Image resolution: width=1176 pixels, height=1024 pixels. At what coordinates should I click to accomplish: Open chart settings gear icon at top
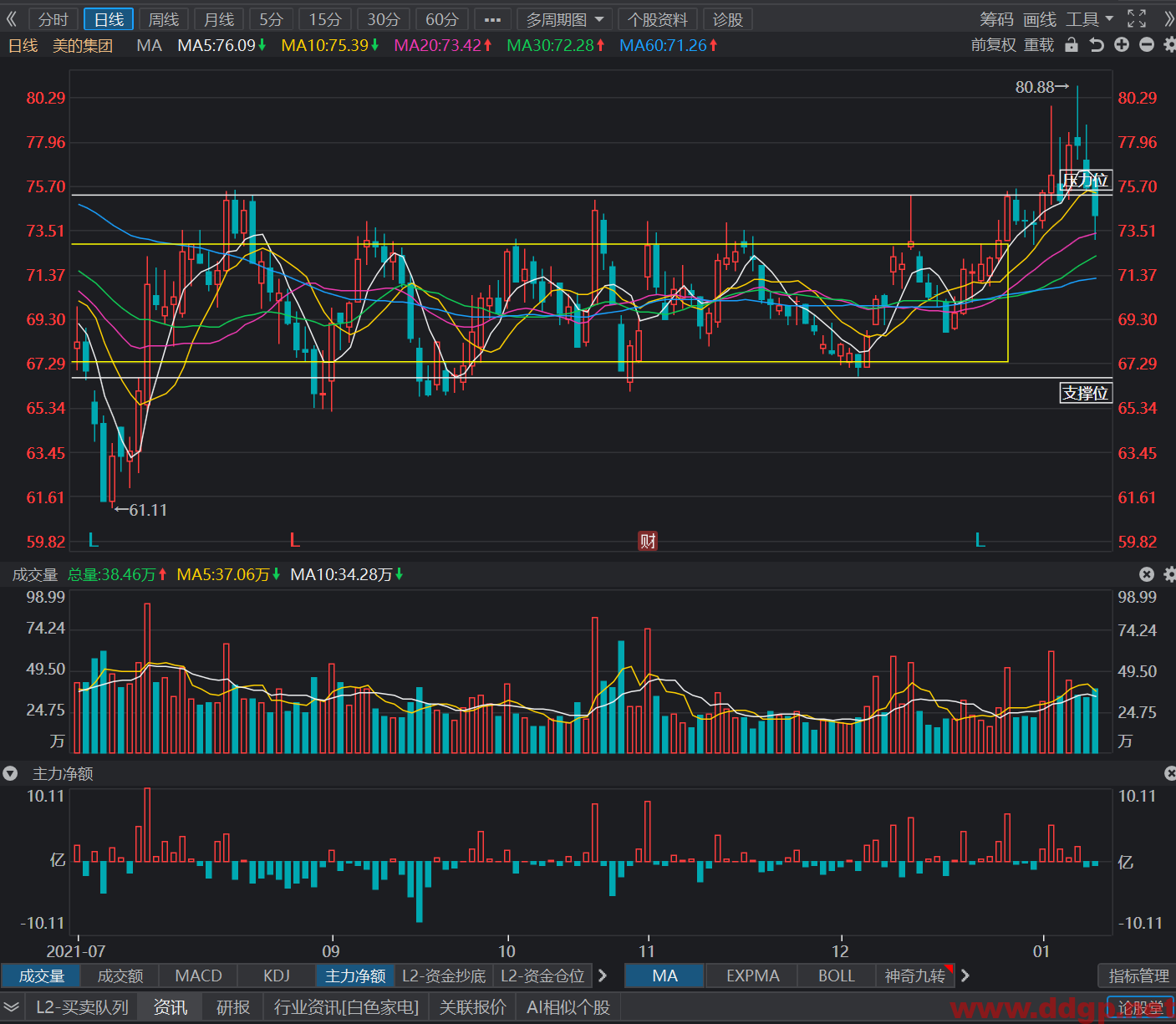(x=1168, y=45)
